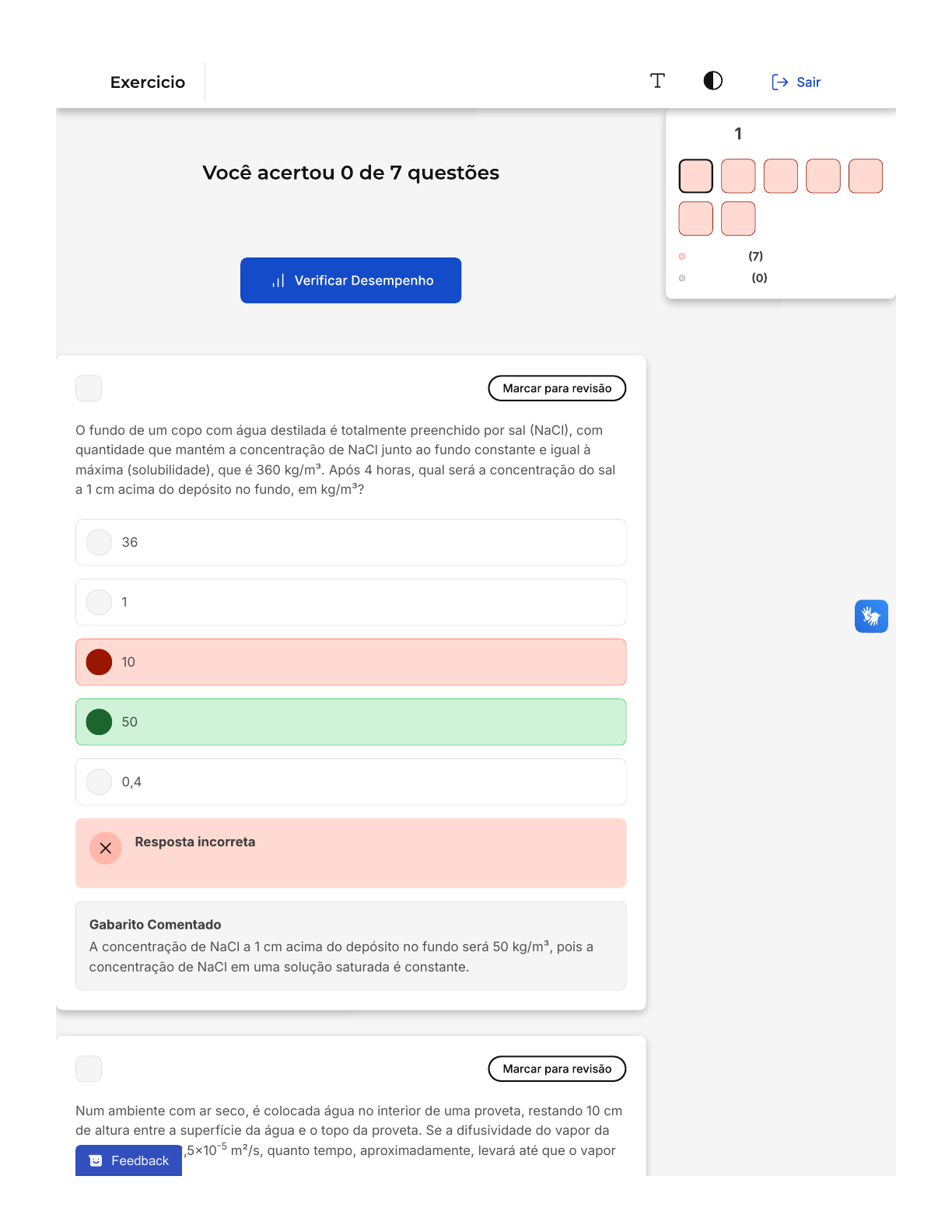Select answer option 0,4
Viewport: 952px width, 1232px height.
pos(99,782)
